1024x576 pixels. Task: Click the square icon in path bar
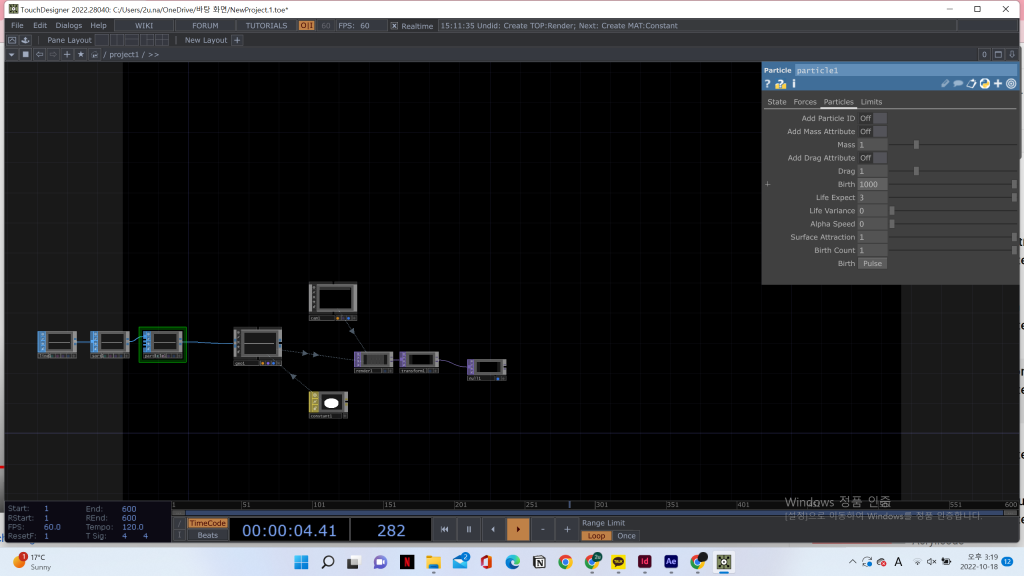[25, 54]
